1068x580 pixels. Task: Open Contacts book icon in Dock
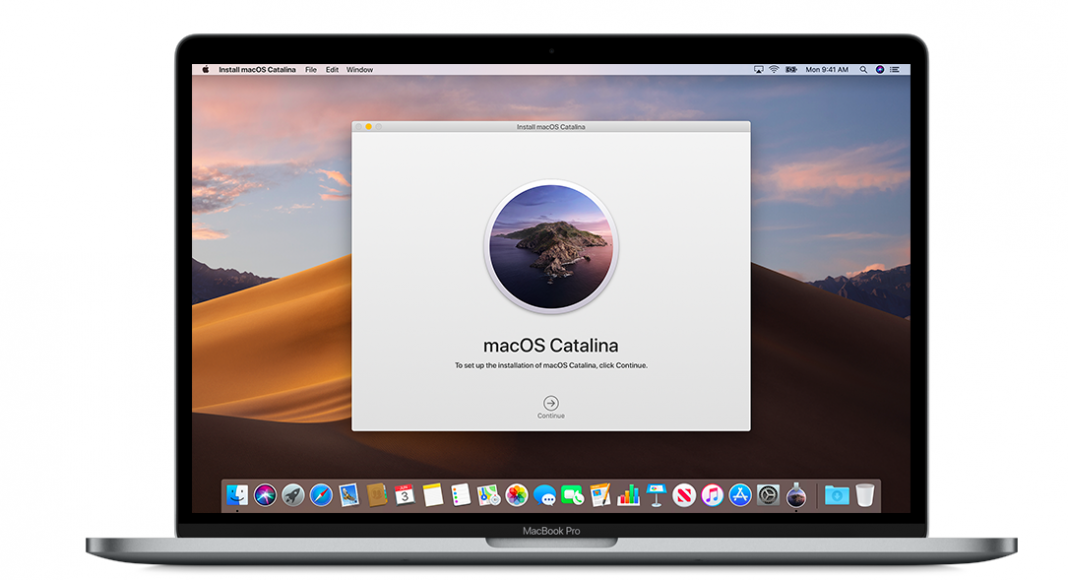[x=377, y=495]
